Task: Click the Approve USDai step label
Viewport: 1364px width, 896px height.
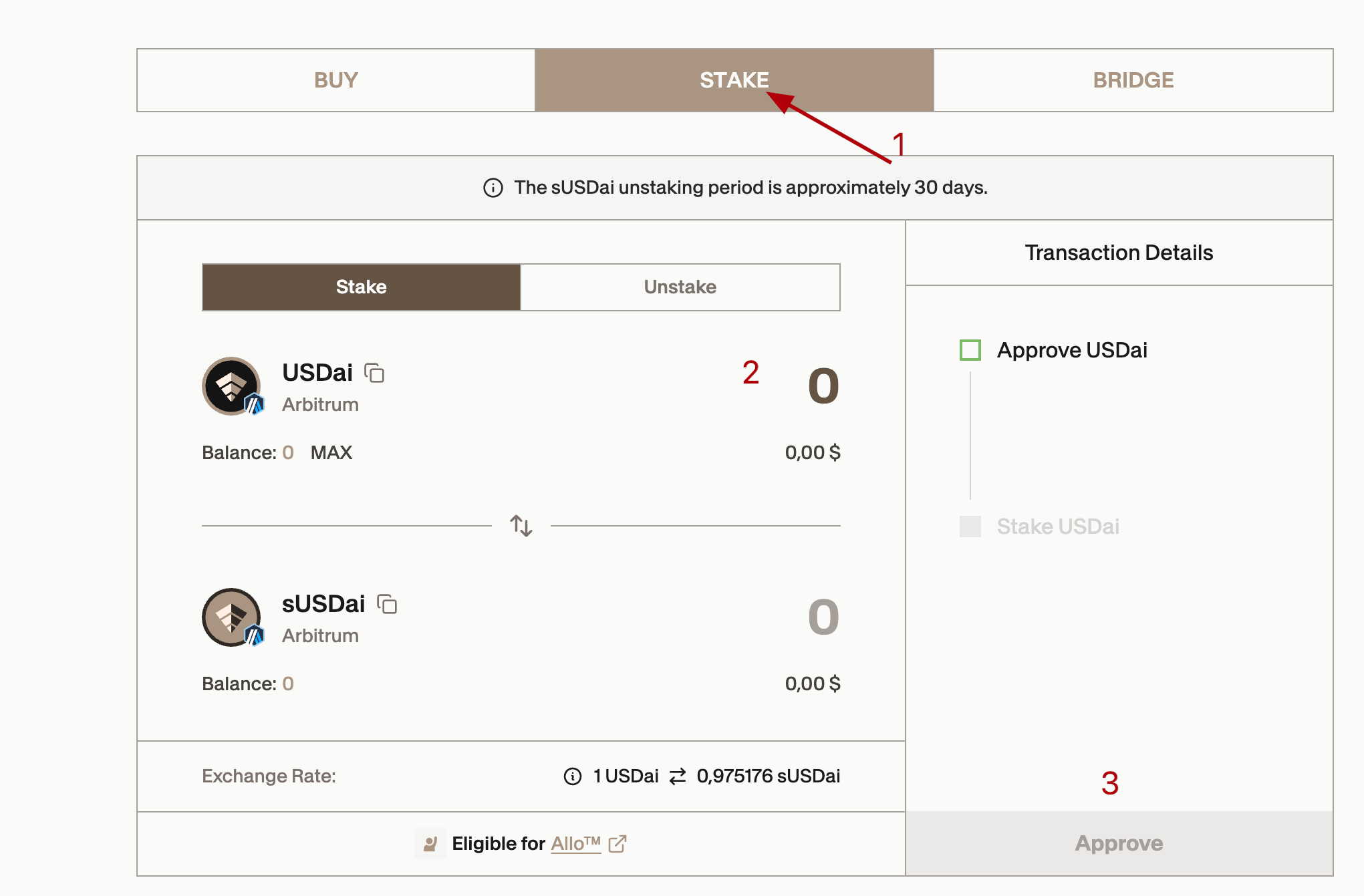Action: point(1072,350)
